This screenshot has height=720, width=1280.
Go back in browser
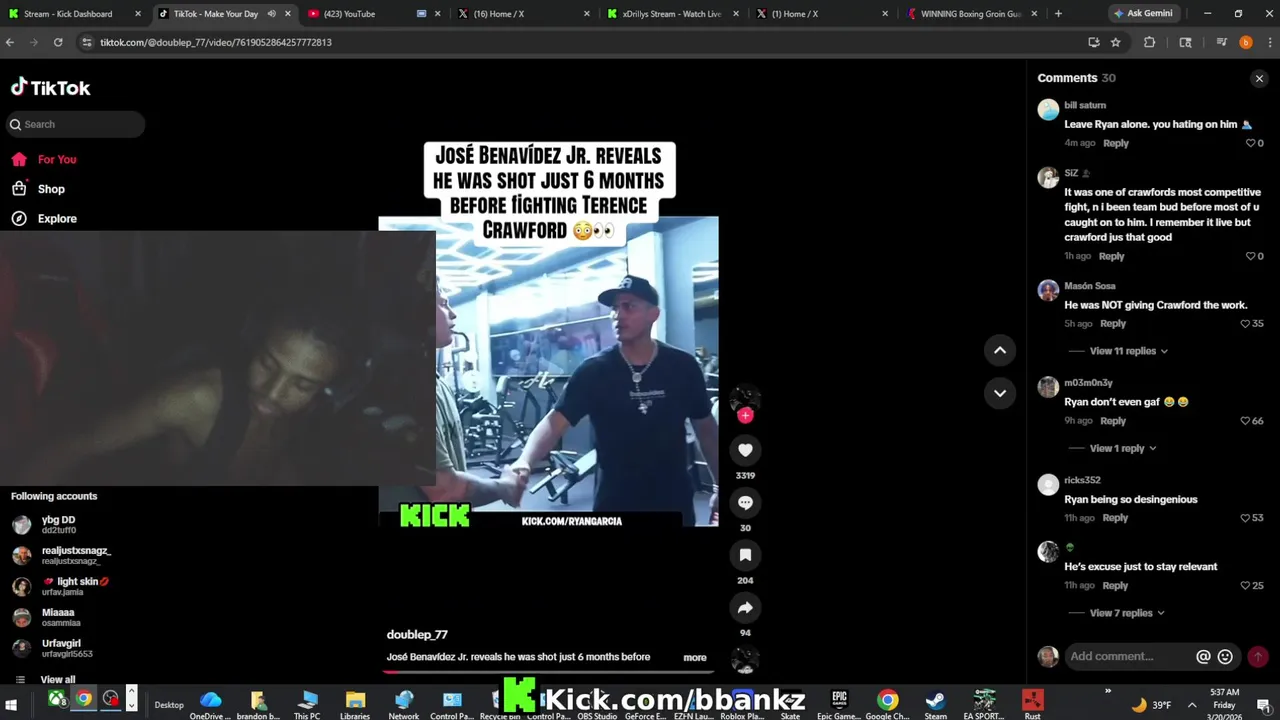(10, 42)
